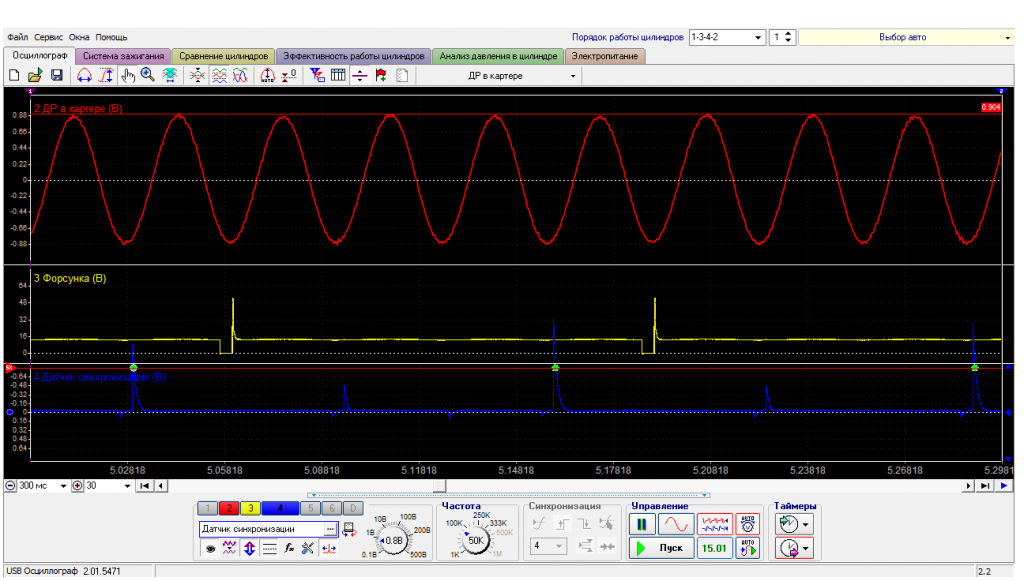This screenshot has width=1024, height=581.
Task: Save the oscillogram with the floppy disk icon
Action: coord(57,76)
